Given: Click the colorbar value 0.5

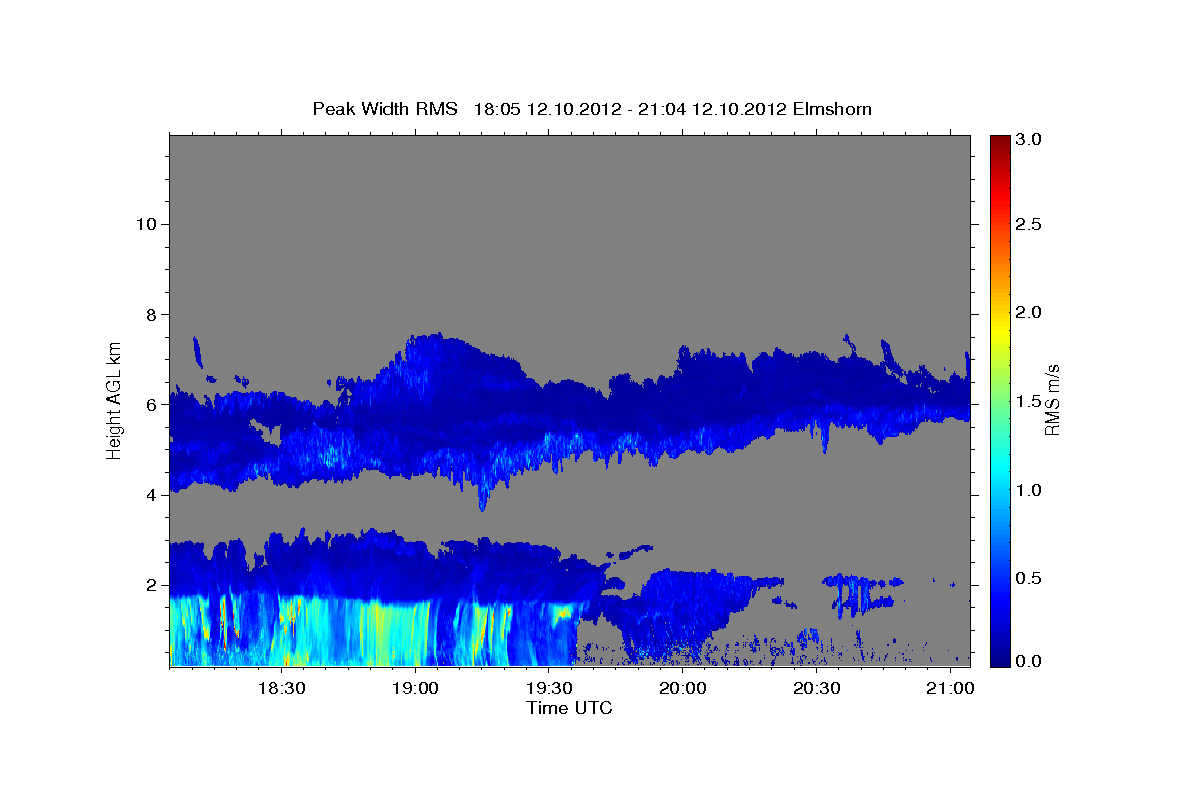Looking at the screenshot, I should point(1031,577).
